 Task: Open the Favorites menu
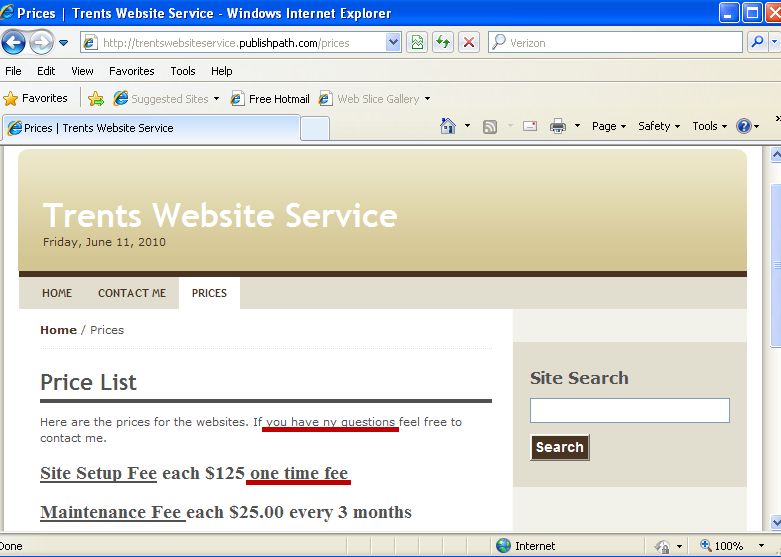pos(131,71)
